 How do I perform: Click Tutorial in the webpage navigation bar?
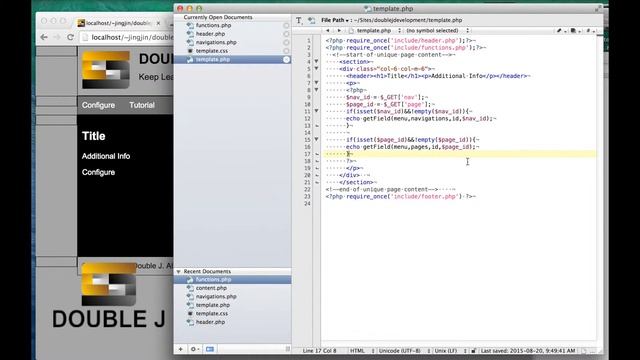coord(142,105)
